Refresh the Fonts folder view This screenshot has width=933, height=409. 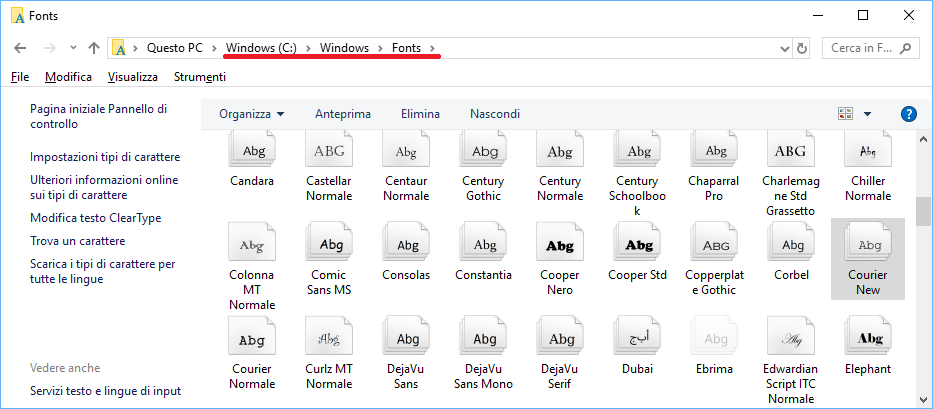tap(801, 48)
